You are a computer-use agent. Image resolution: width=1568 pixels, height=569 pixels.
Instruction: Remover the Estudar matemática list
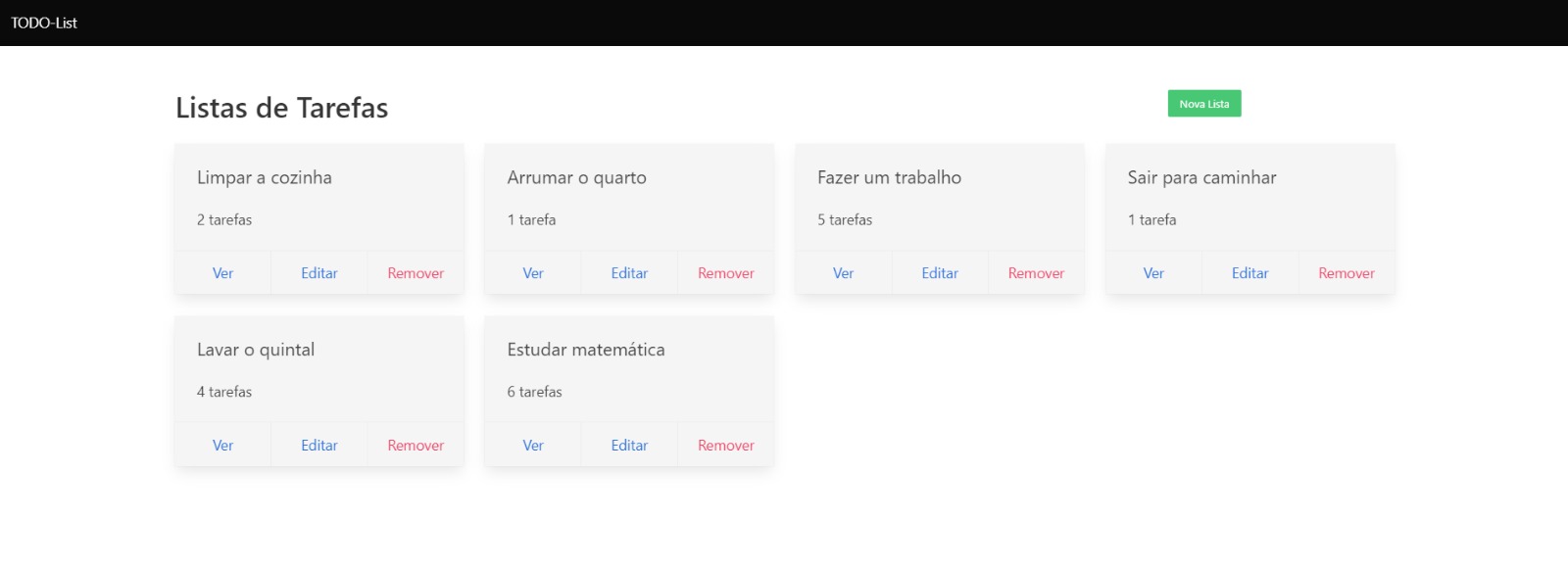724,444
